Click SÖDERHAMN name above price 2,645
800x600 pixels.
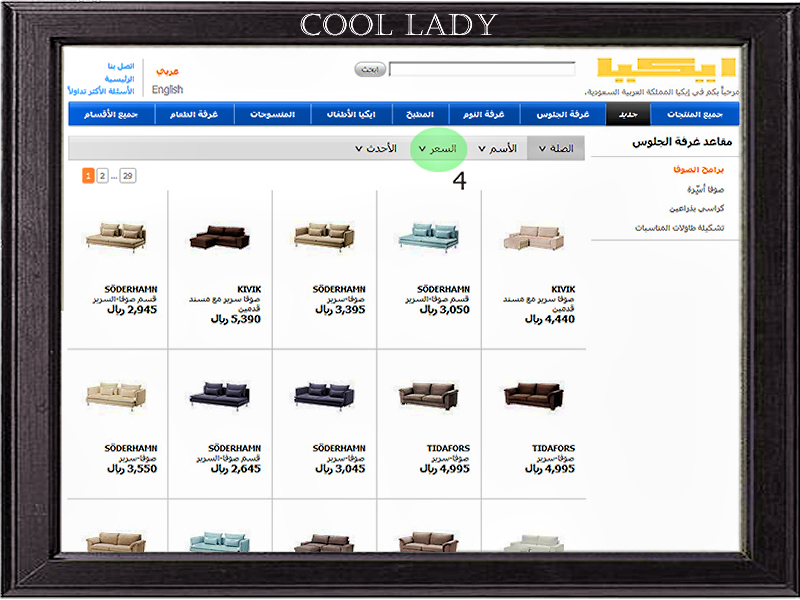click(x=235, y=448)
